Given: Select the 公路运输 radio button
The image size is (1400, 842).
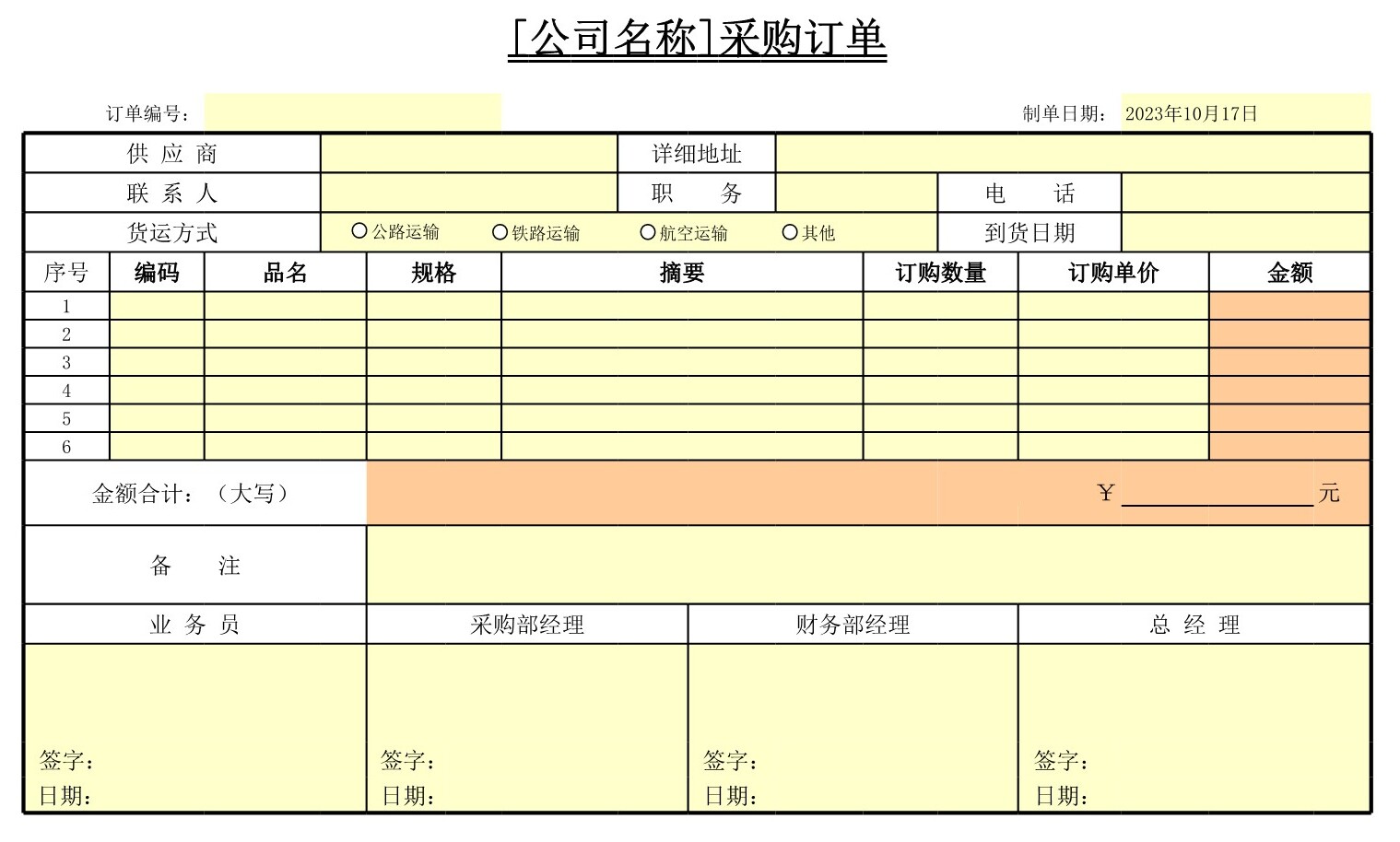Looking at the screenshot, I should tap(359, 232).
